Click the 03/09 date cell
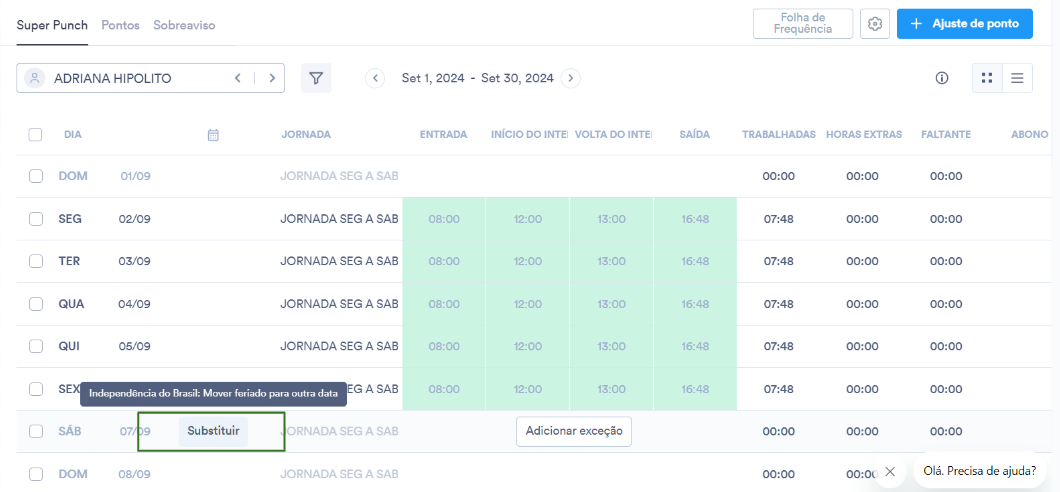 tap(135, 262)
